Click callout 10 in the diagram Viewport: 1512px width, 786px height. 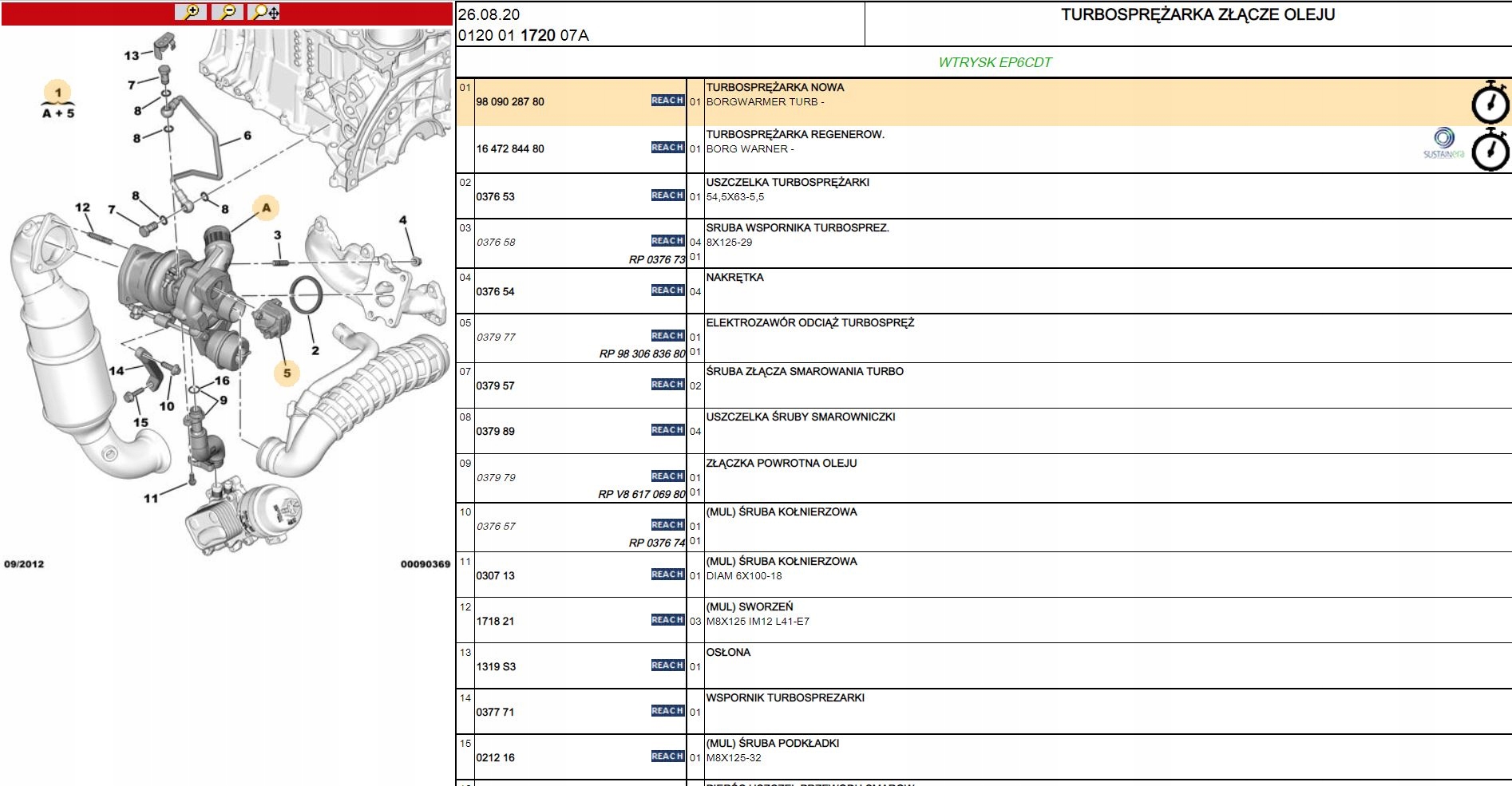coord(167,406)
